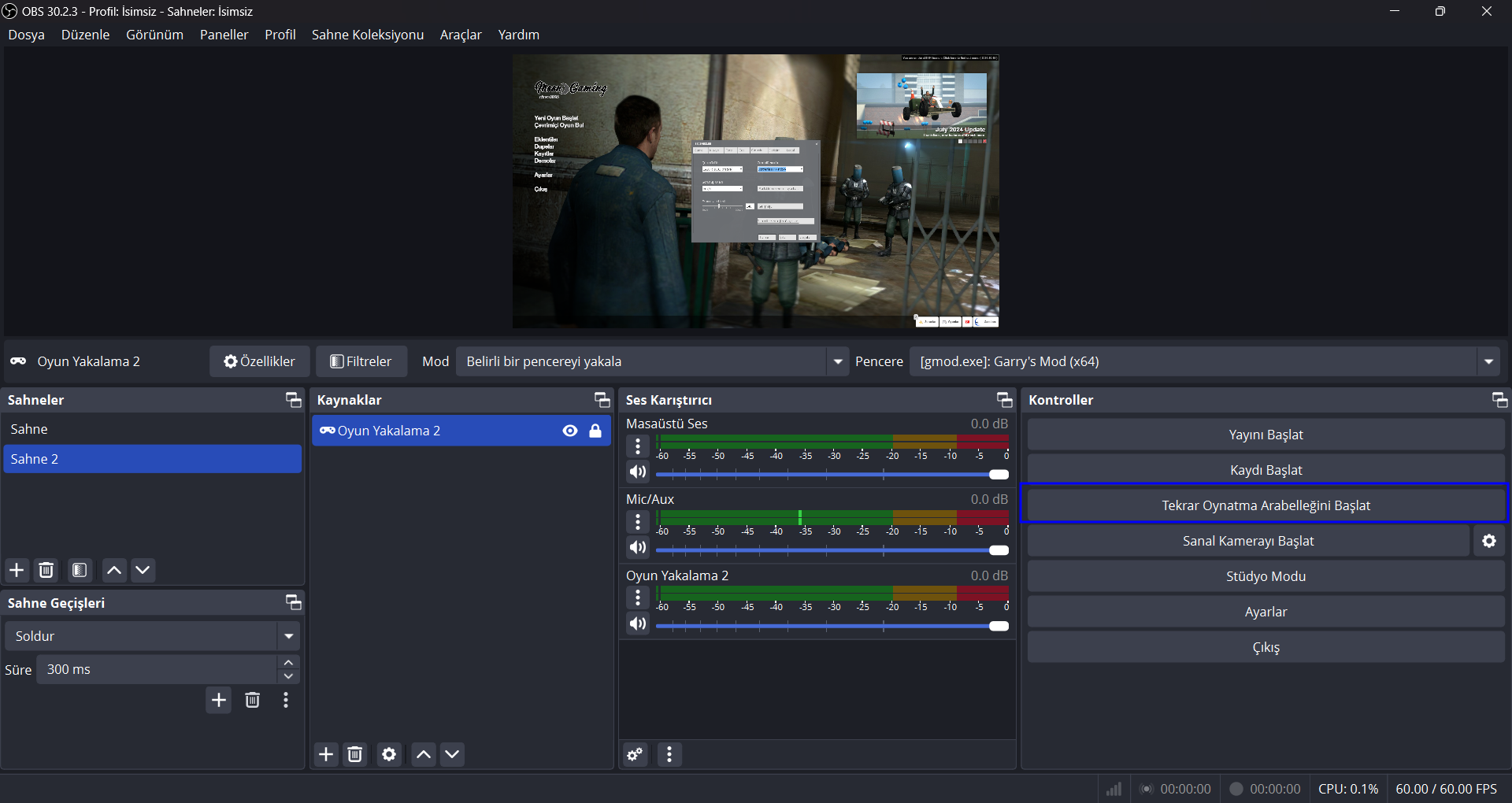The width and height of the screenshot is (1512, 803).
Task: Open the Dosya menu
Action: [x=26, y=35]
